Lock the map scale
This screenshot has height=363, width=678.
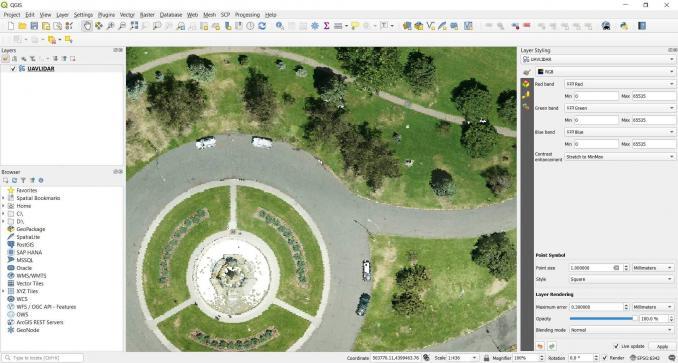(x=486, y=358)
